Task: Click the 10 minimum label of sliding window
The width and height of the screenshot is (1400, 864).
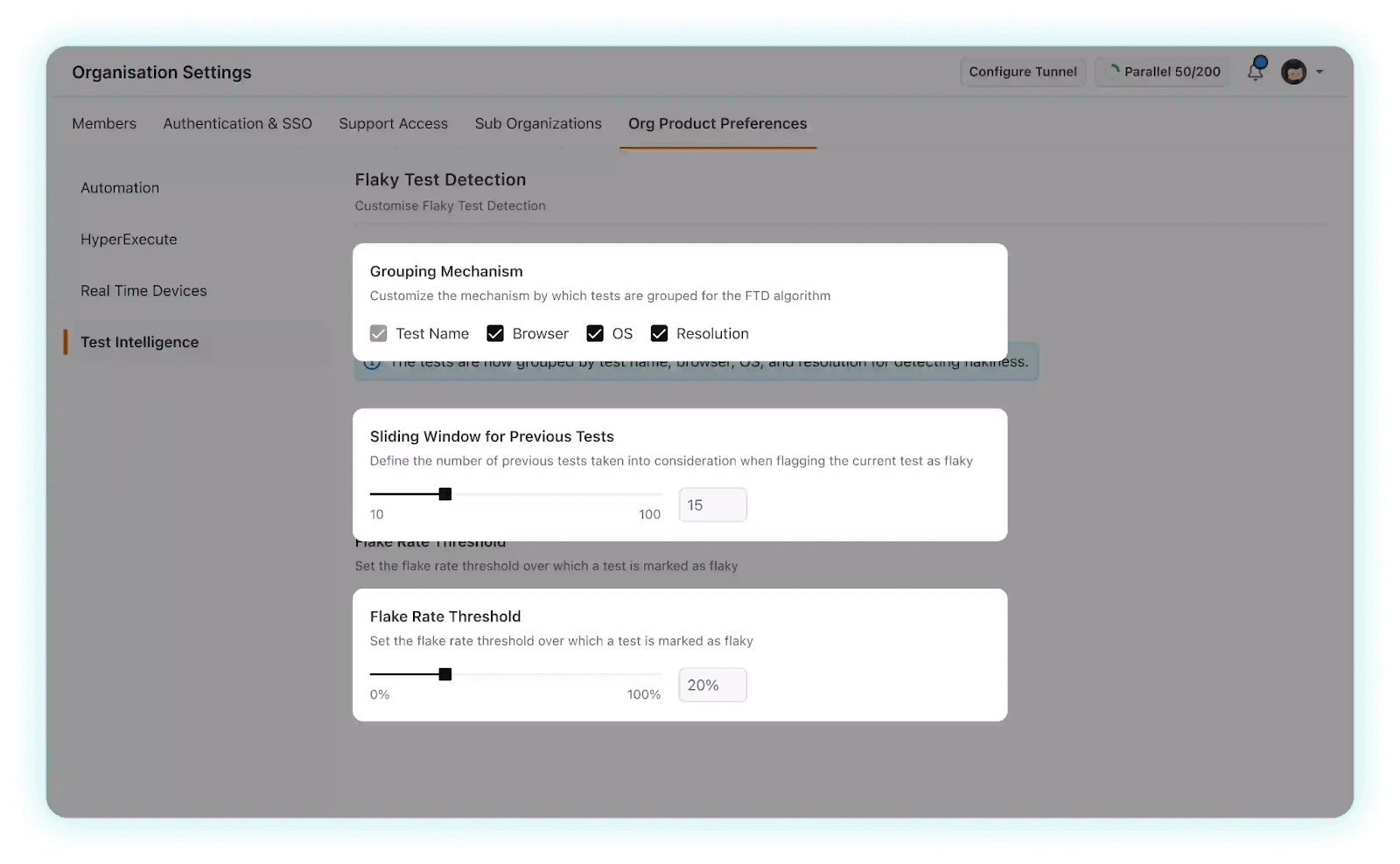Action: coord(376,514)
